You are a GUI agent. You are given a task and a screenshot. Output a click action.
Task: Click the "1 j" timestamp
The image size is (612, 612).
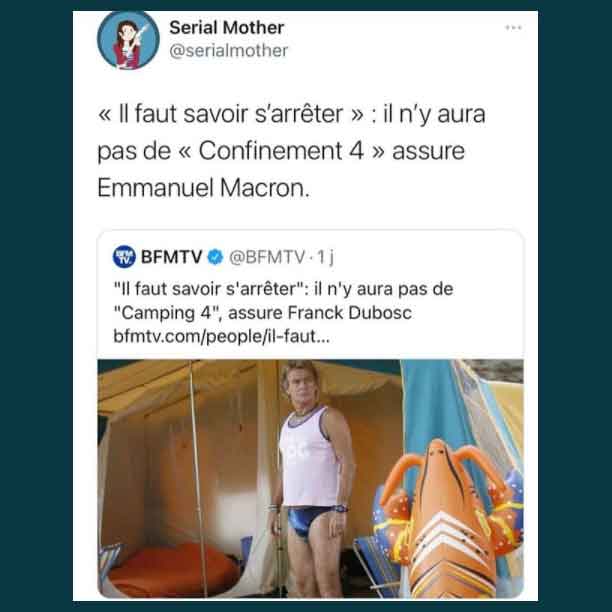[x=325, y=257]
